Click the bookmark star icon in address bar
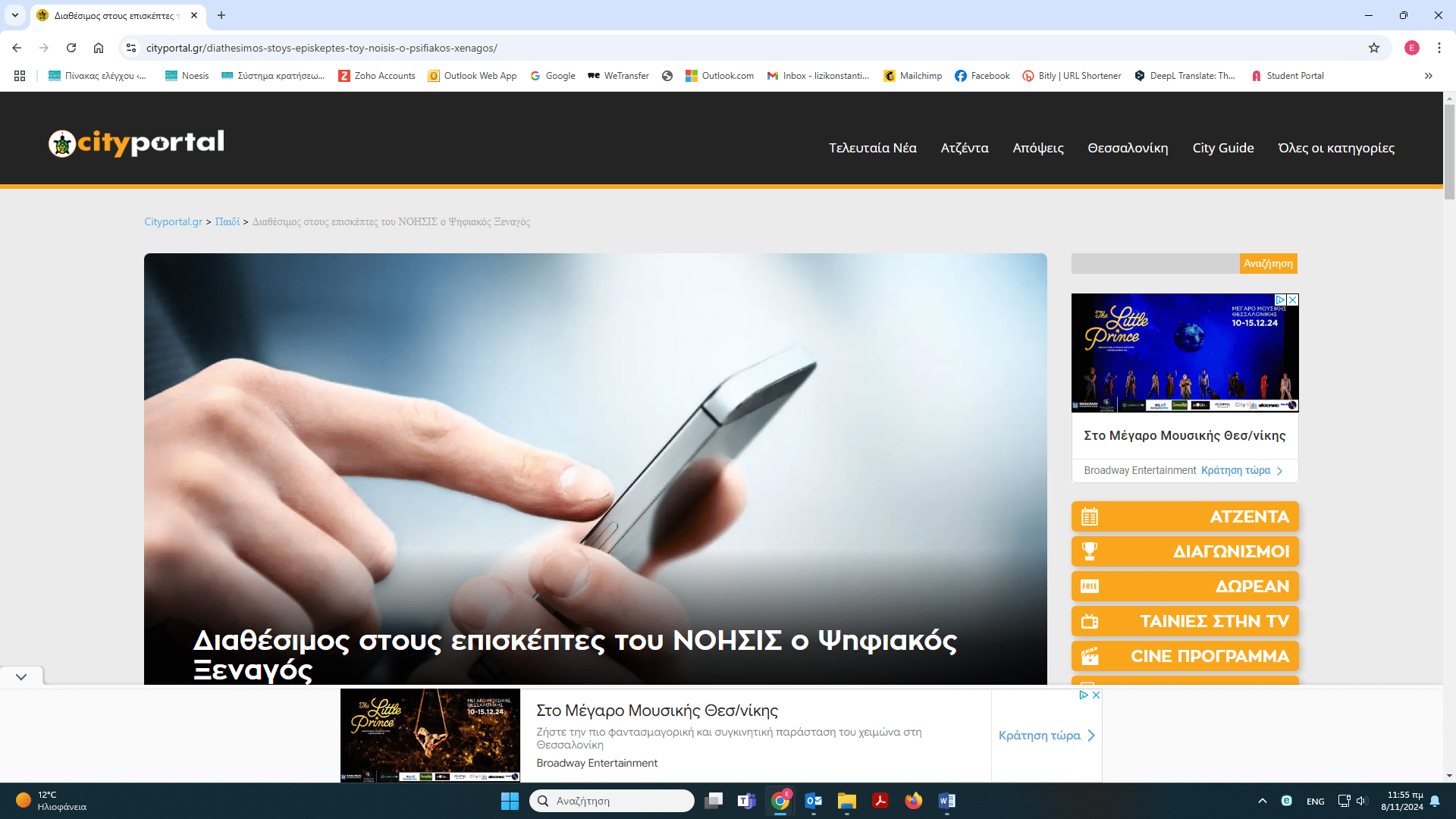The height and width of the screenshot is (819, 1456). pyautogui.click(x=1374, y=48)
